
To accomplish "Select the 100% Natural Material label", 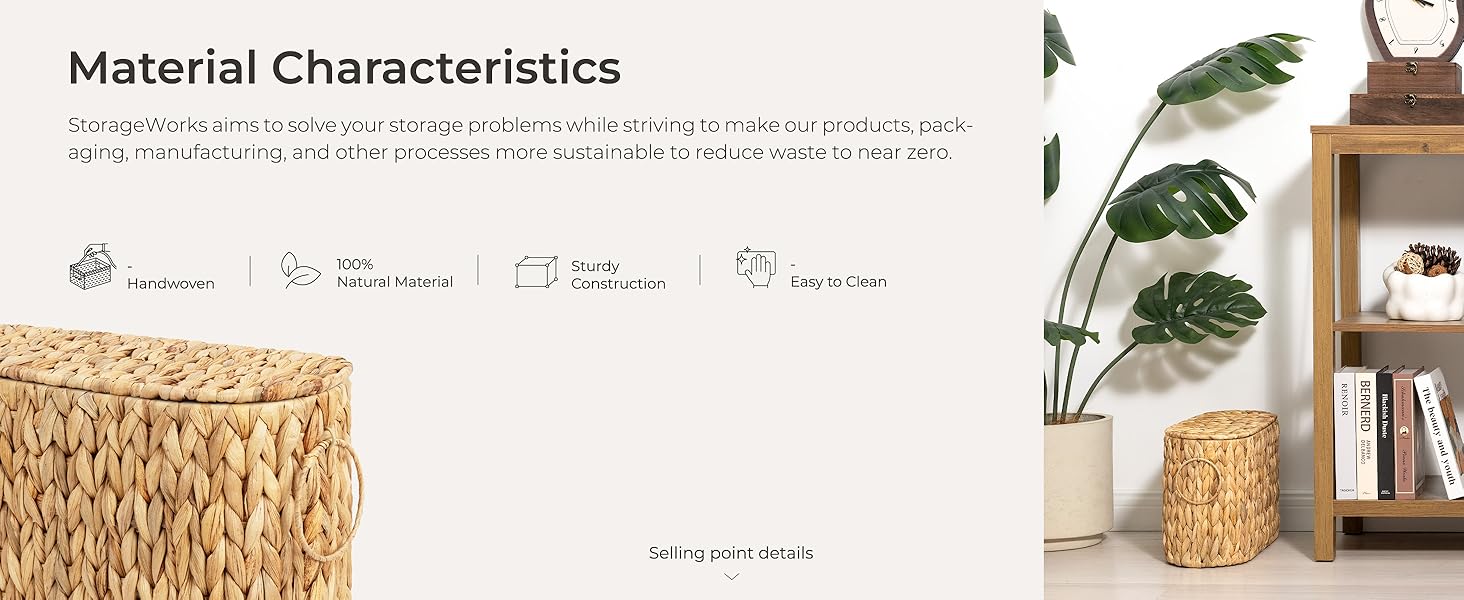I will [394, 273].
